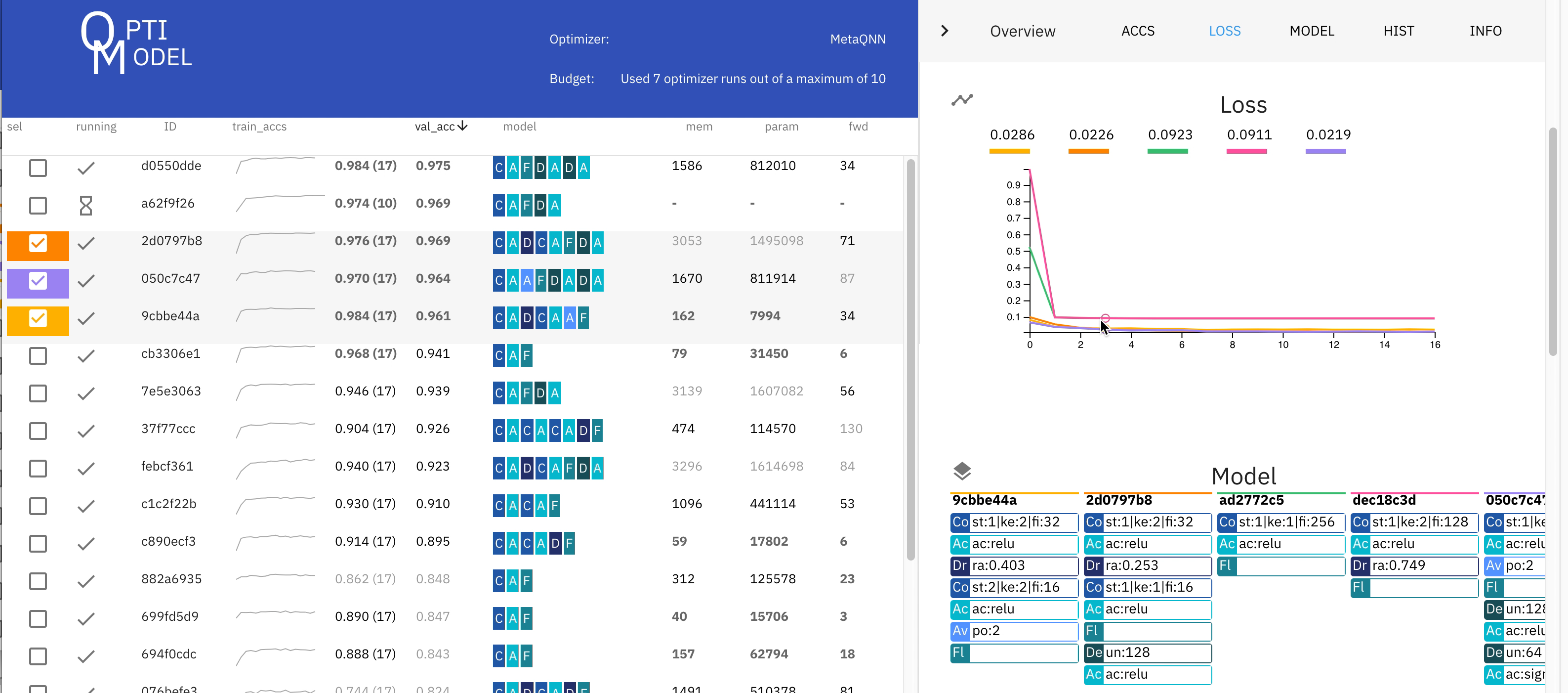Select the checkbox for model 7e5e3063
Image resolution: width=1568 pixels, height=693 pixels.
38,393
